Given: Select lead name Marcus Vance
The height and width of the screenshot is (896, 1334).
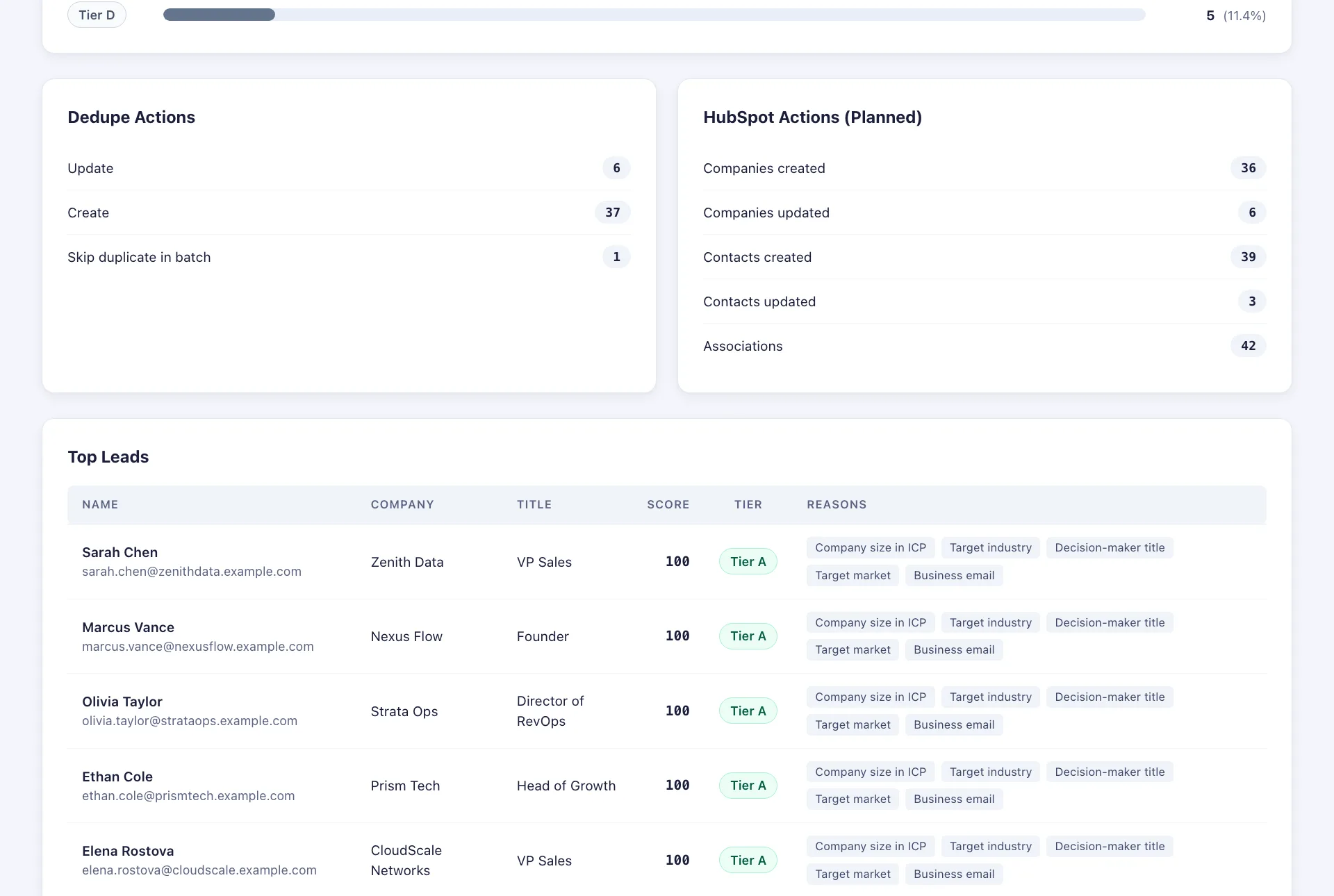Looking at the screenshot, I should coord(128,627).
